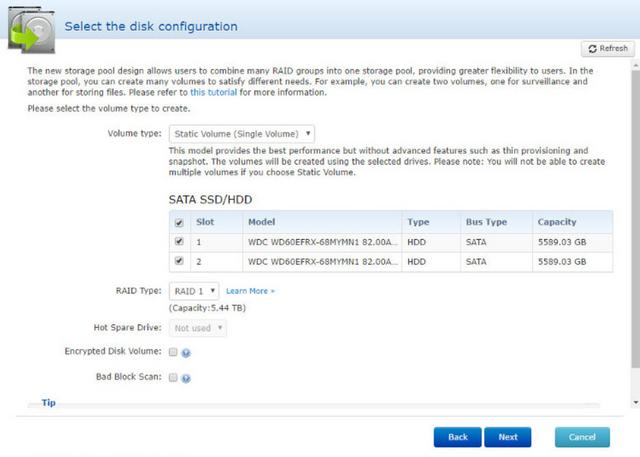Open the 'this tutorial' link
This screenshot has height=457, width=640.
[x=213, y=92]
